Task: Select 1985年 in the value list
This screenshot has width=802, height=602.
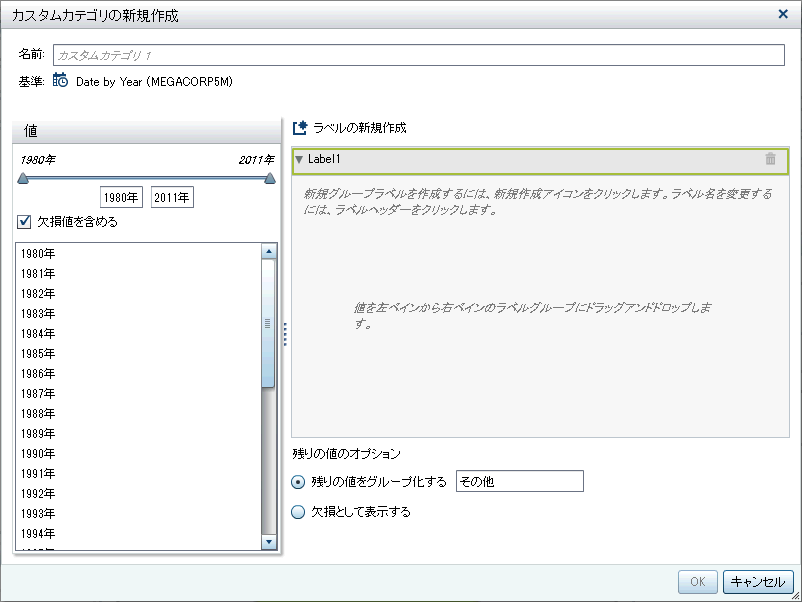Action: tap(38, 354)
